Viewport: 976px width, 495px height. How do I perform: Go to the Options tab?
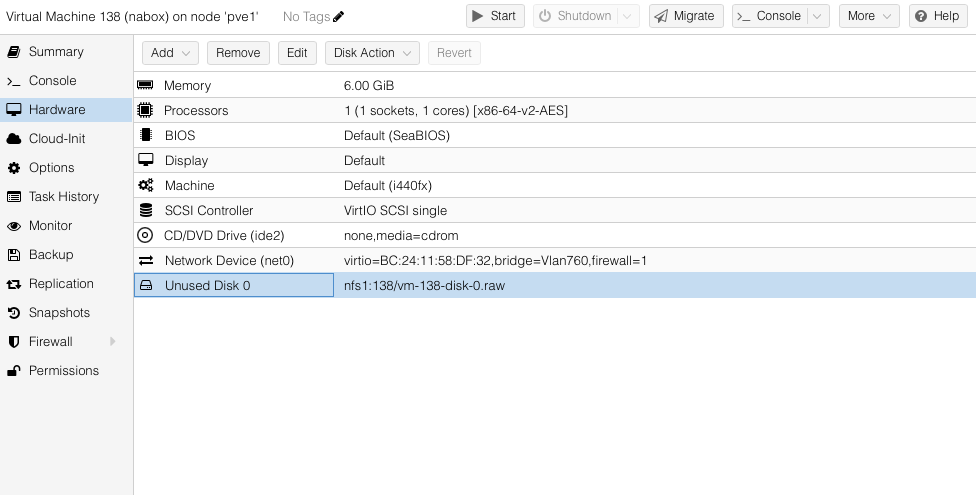tap(66, 167)
